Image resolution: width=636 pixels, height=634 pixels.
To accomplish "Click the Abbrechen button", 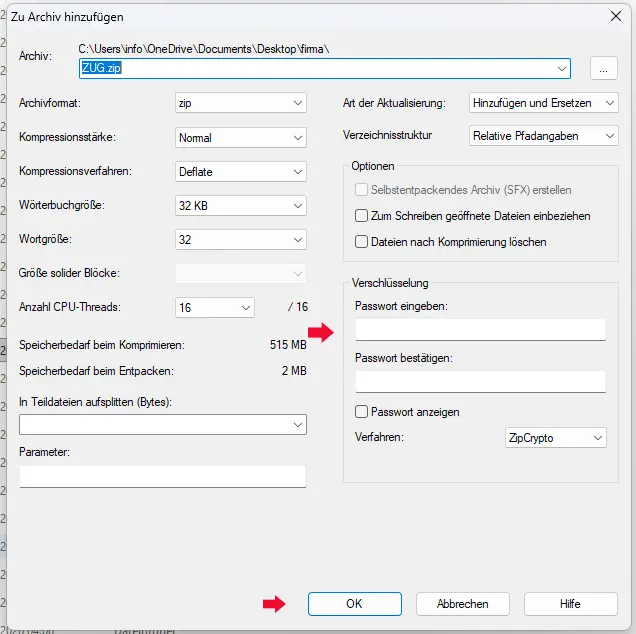I will [x=462, y=604].
